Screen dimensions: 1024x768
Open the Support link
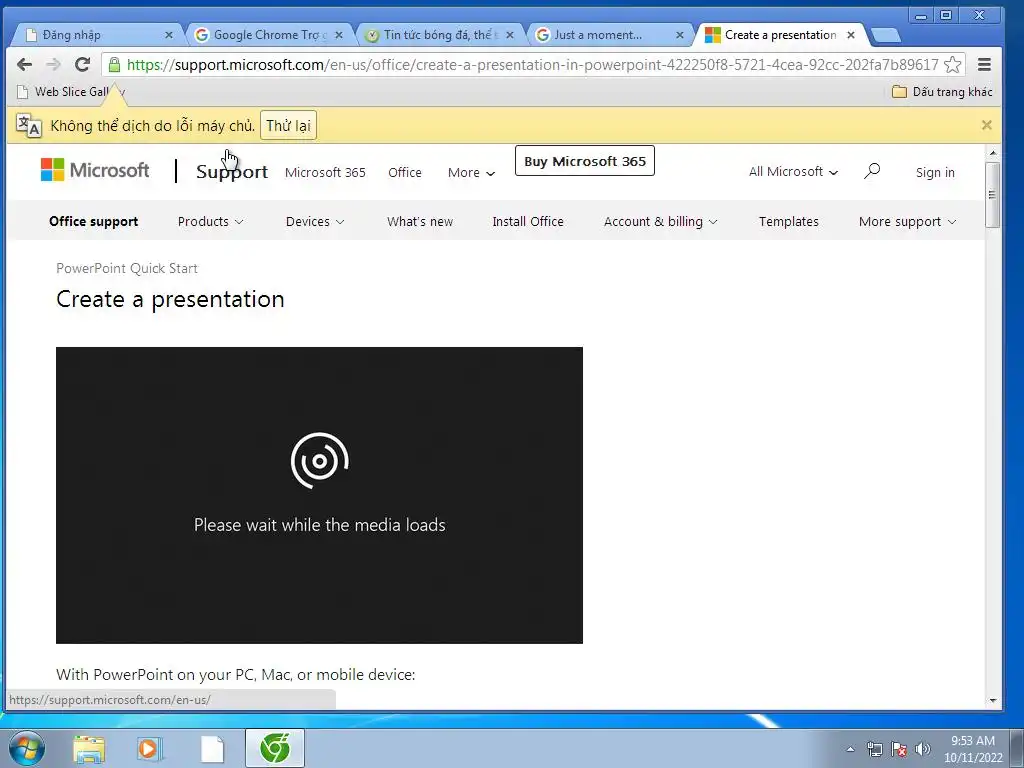coord(232,172)
